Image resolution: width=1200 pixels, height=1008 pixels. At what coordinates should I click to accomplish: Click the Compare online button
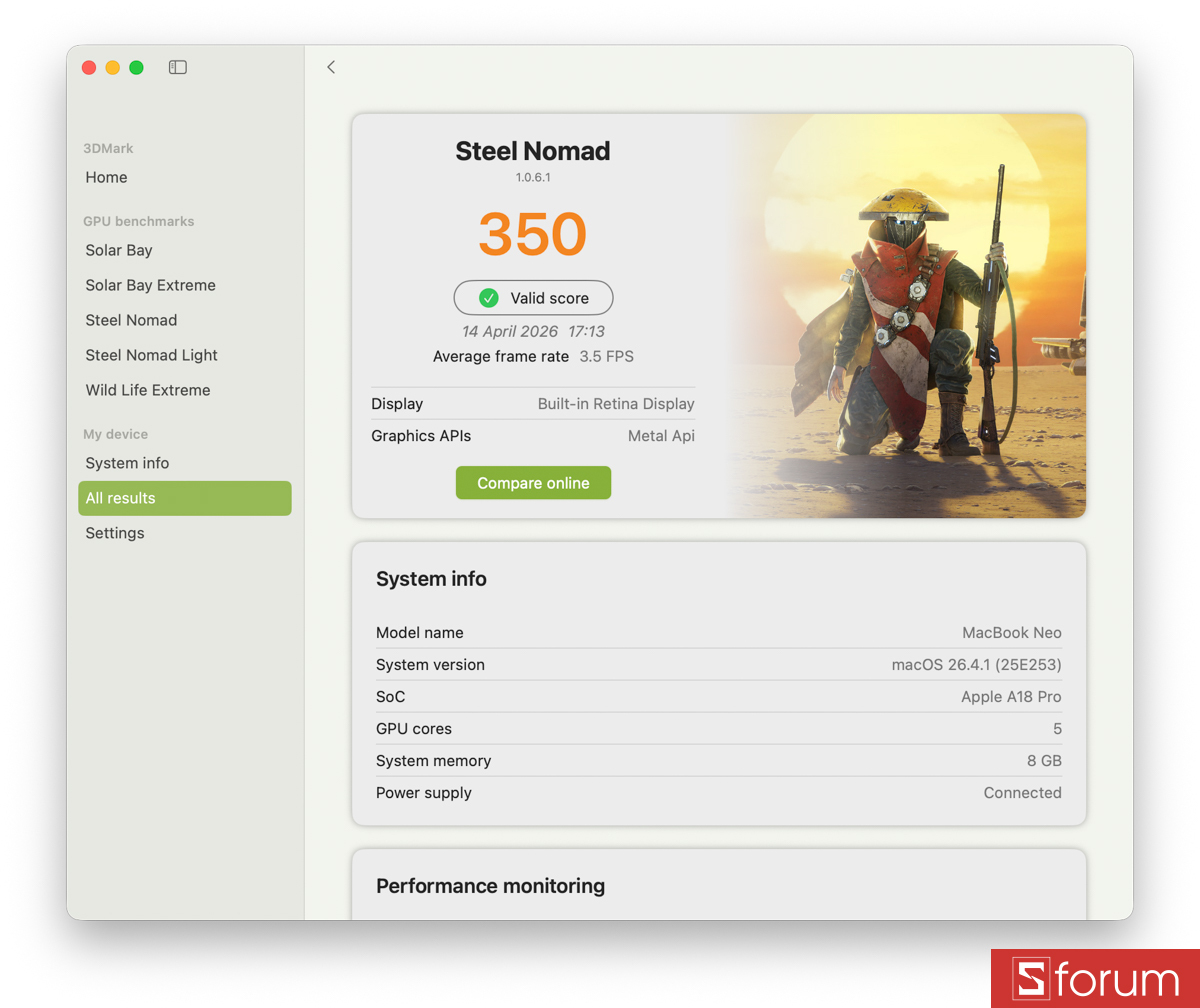[x=533, y=482]
